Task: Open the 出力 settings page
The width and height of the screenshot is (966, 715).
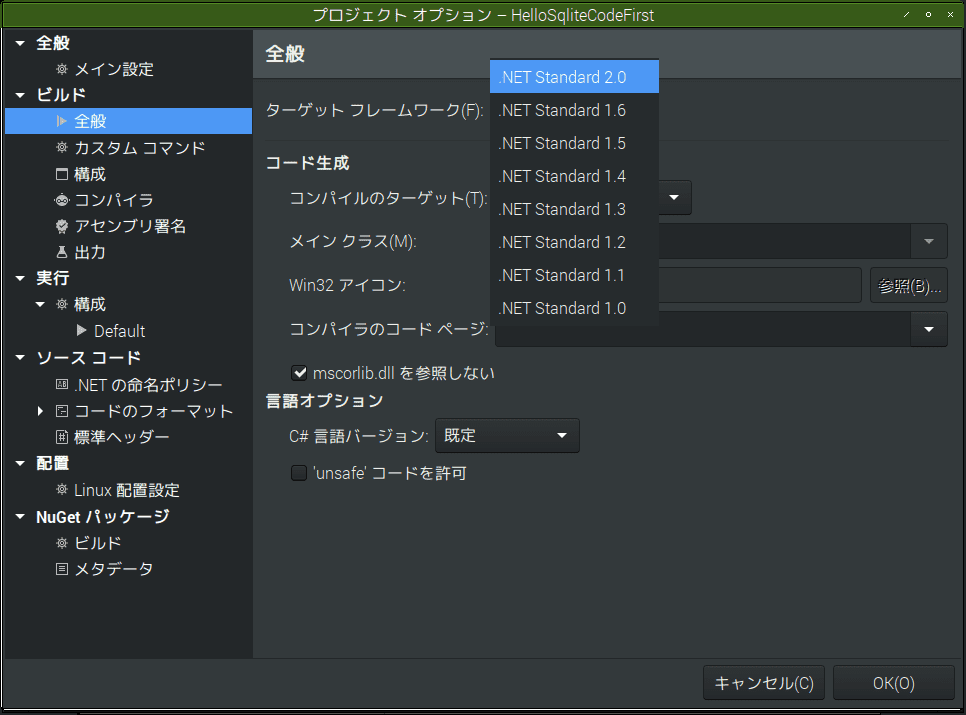Action: pos(90,252)
